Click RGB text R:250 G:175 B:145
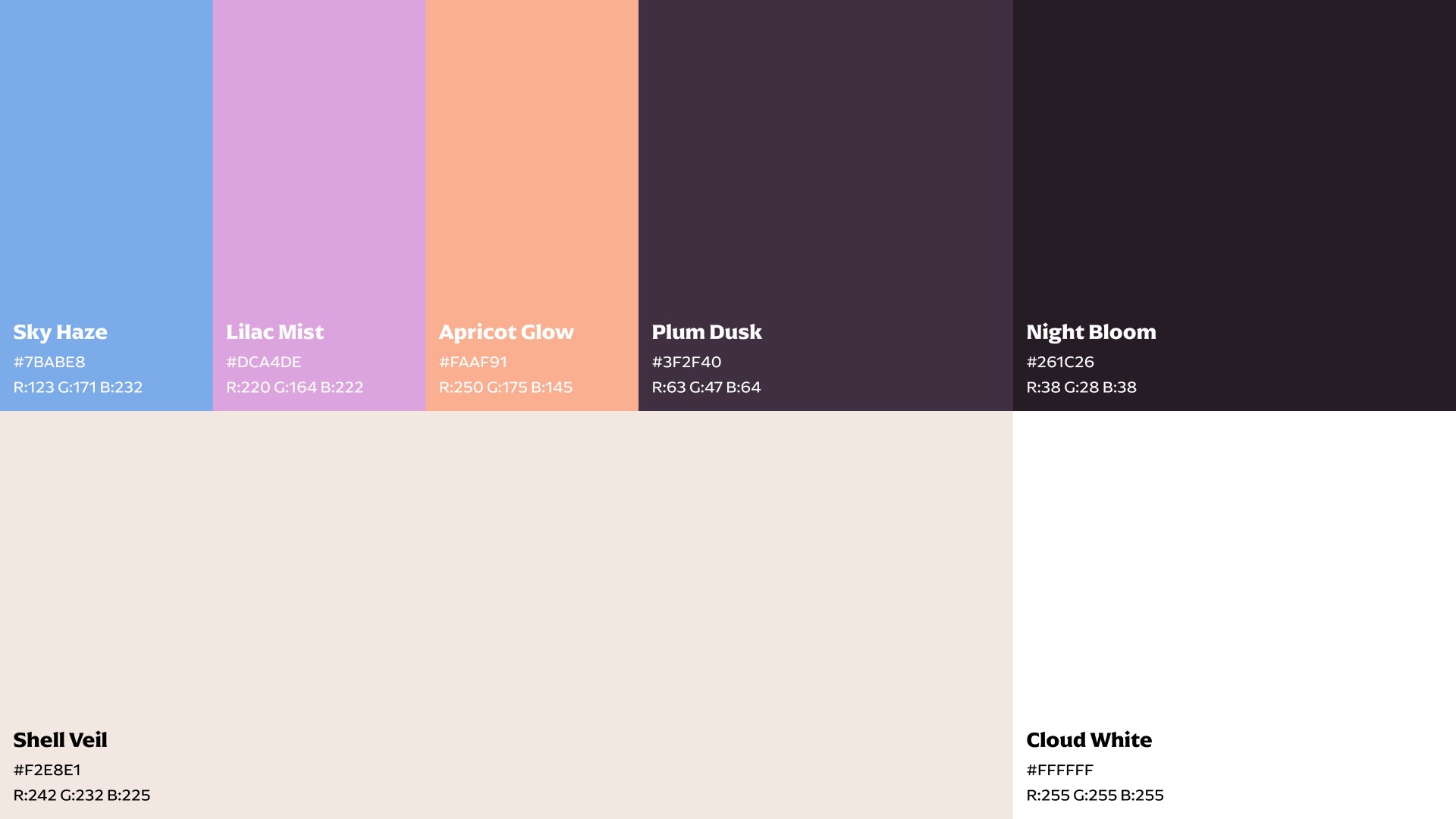This screenshot has height=819, width=1456. pos(505,388)
